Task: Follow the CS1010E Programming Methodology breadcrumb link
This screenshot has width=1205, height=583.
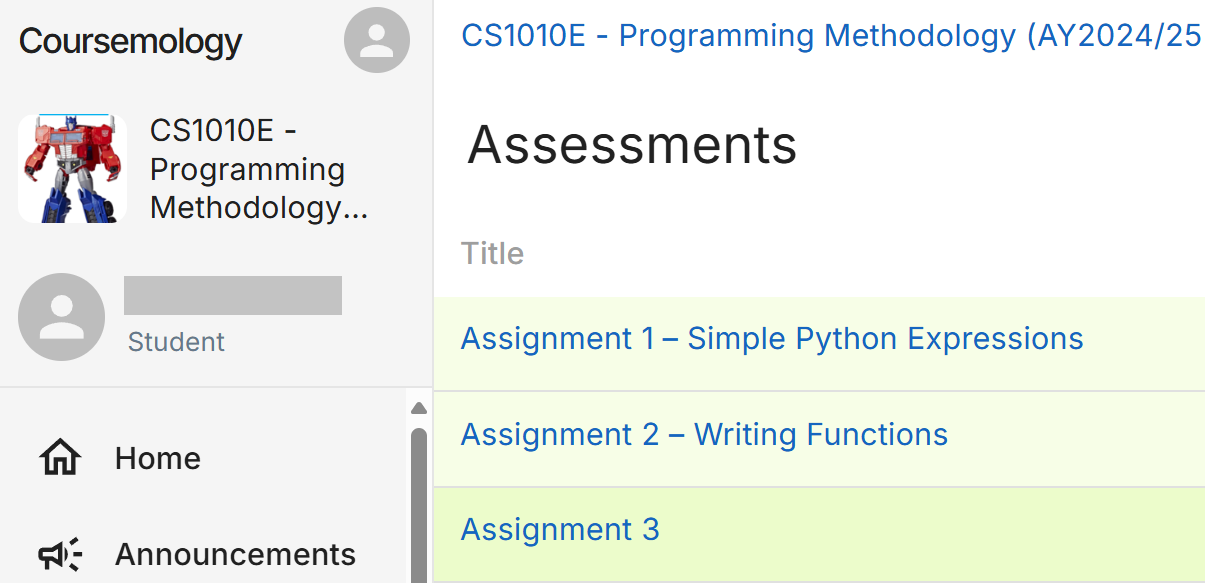Action: tap(830, 36)
